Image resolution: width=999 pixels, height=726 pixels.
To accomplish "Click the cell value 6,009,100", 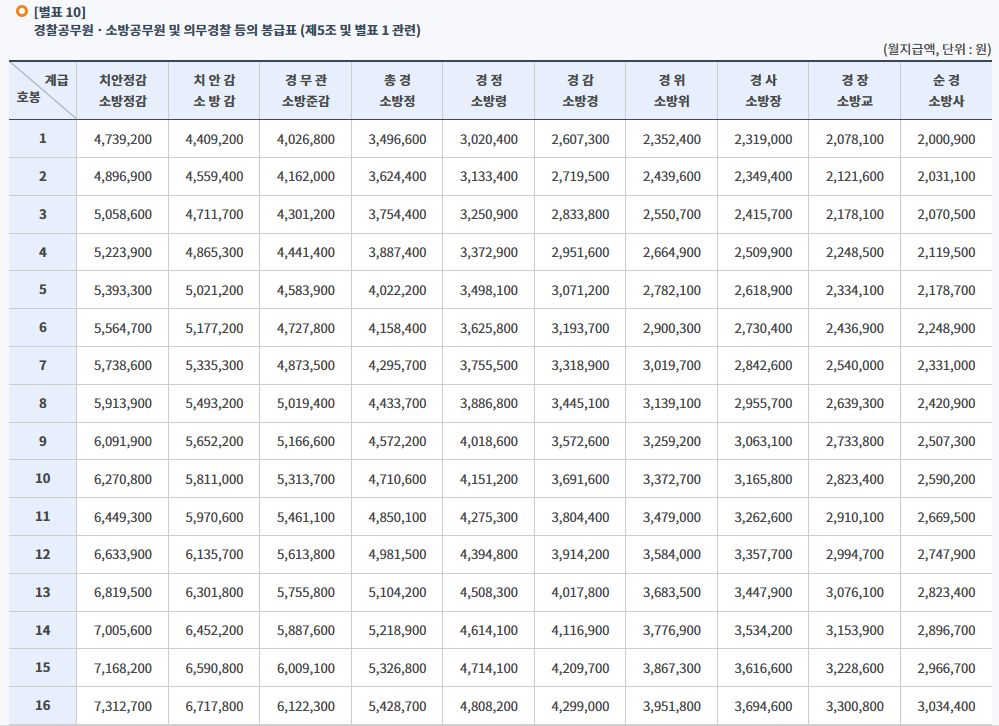I will coord(306,668).
